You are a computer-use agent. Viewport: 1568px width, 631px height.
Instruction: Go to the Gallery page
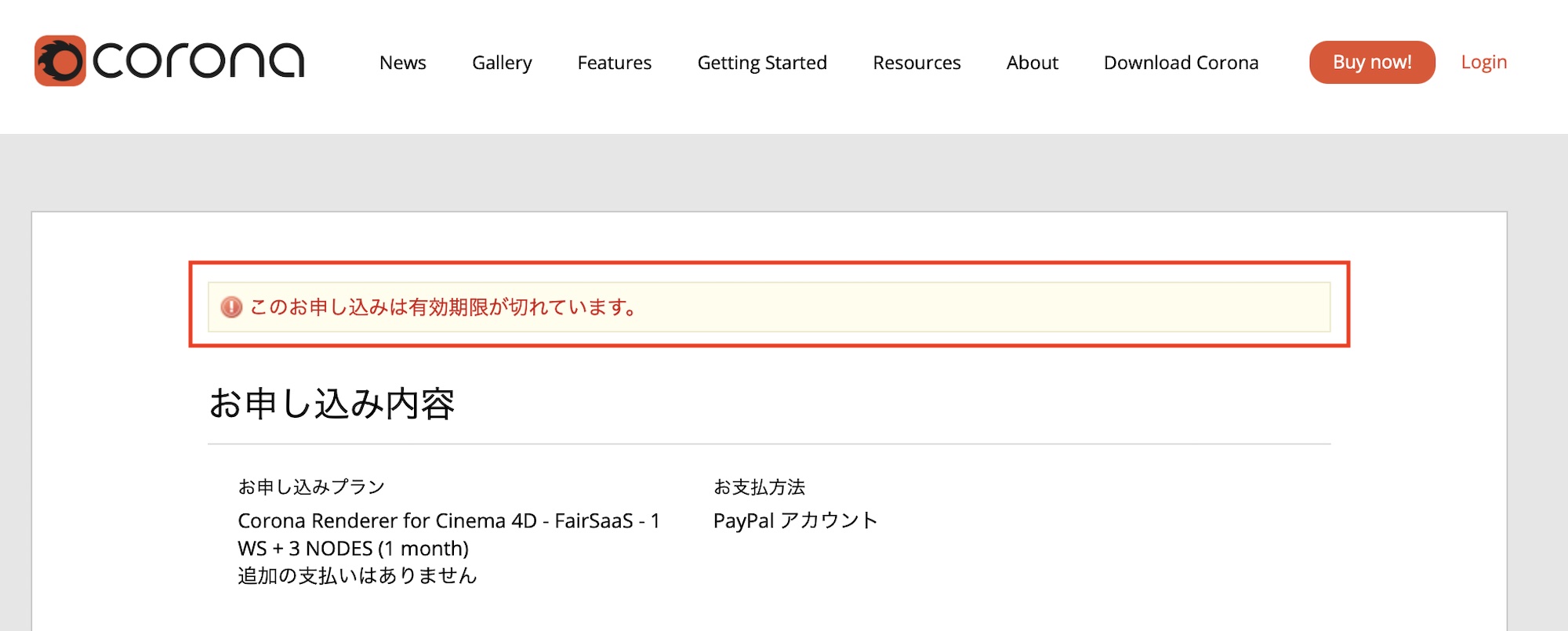502,63
